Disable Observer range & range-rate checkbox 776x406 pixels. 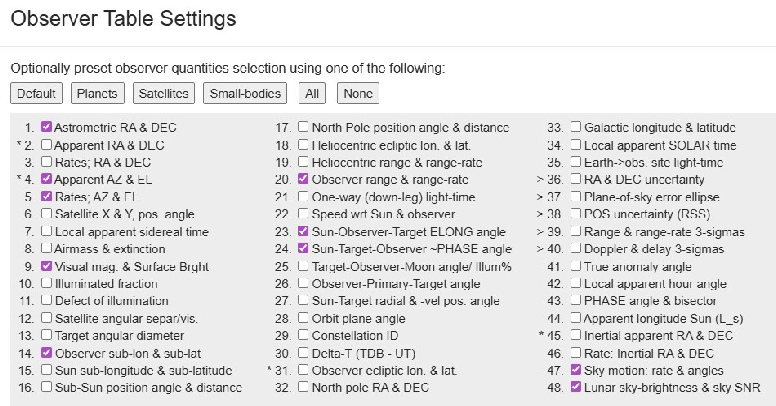pyautogui.click(x=304, y=179)
